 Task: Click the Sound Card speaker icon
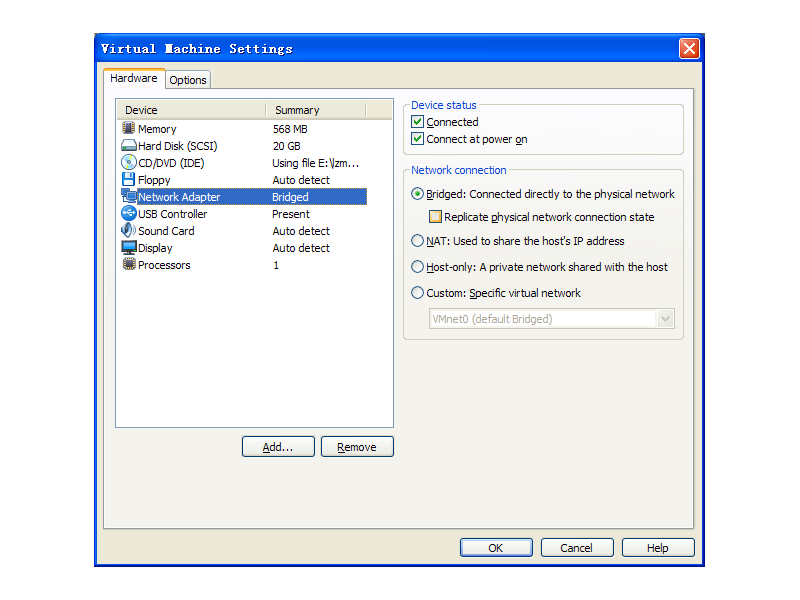click(129, 231)
